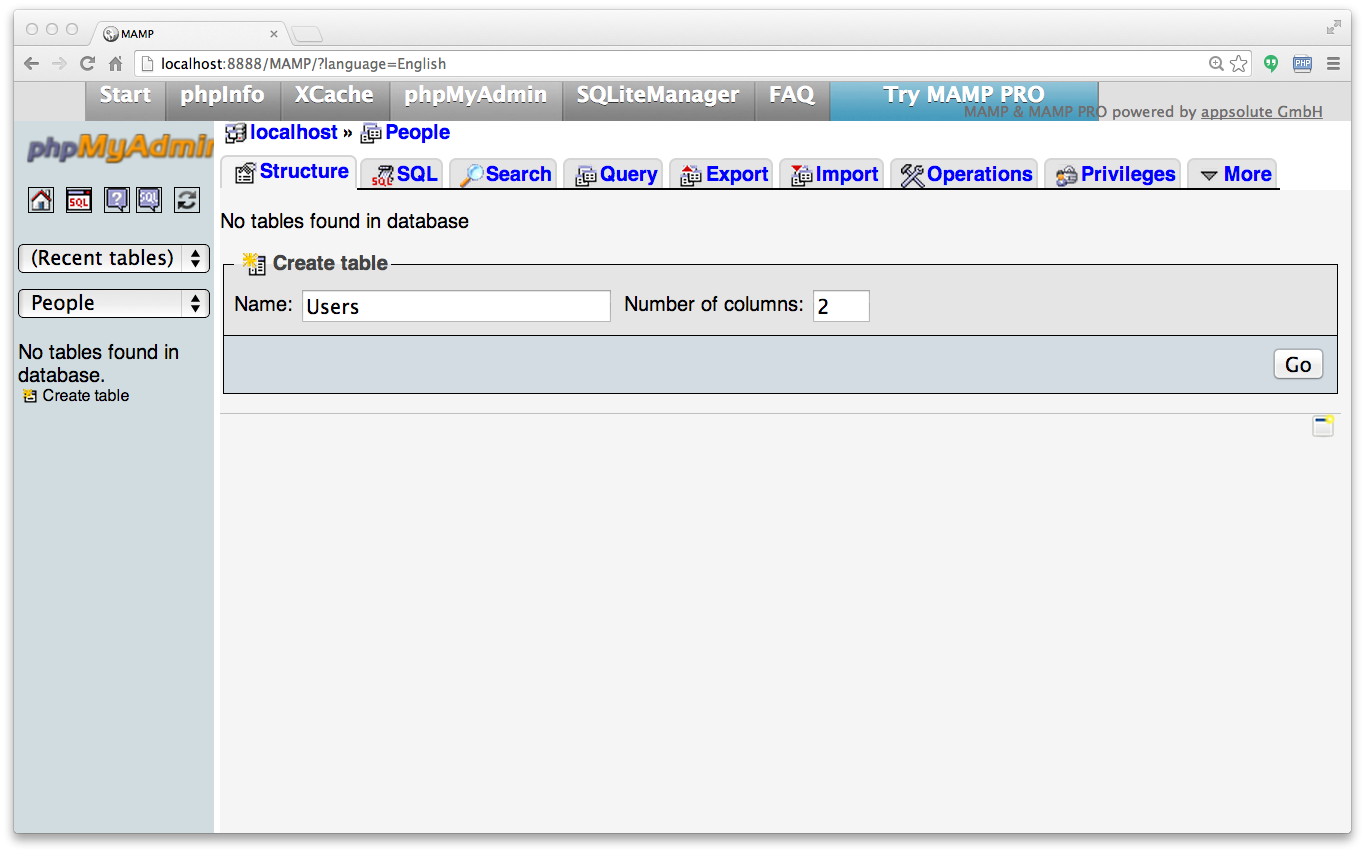The image size is (1365, 853).
Task: Go back with browser back arrow
Action: click(32, 63)
